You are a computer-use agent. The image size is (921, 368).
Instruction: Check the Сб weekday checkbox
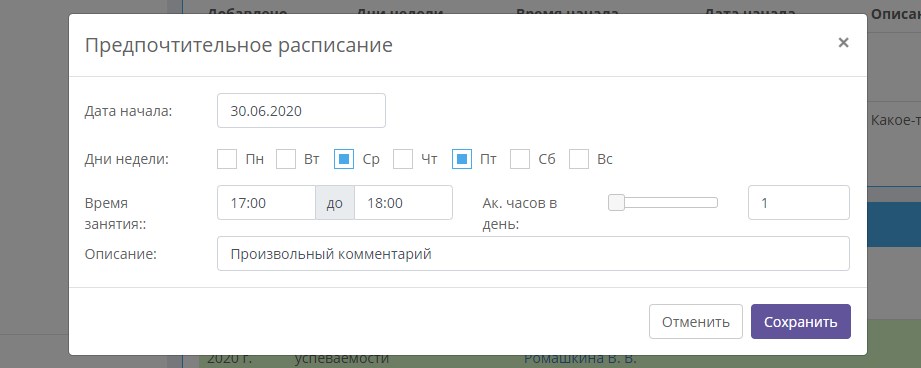(x=520, y=159)
